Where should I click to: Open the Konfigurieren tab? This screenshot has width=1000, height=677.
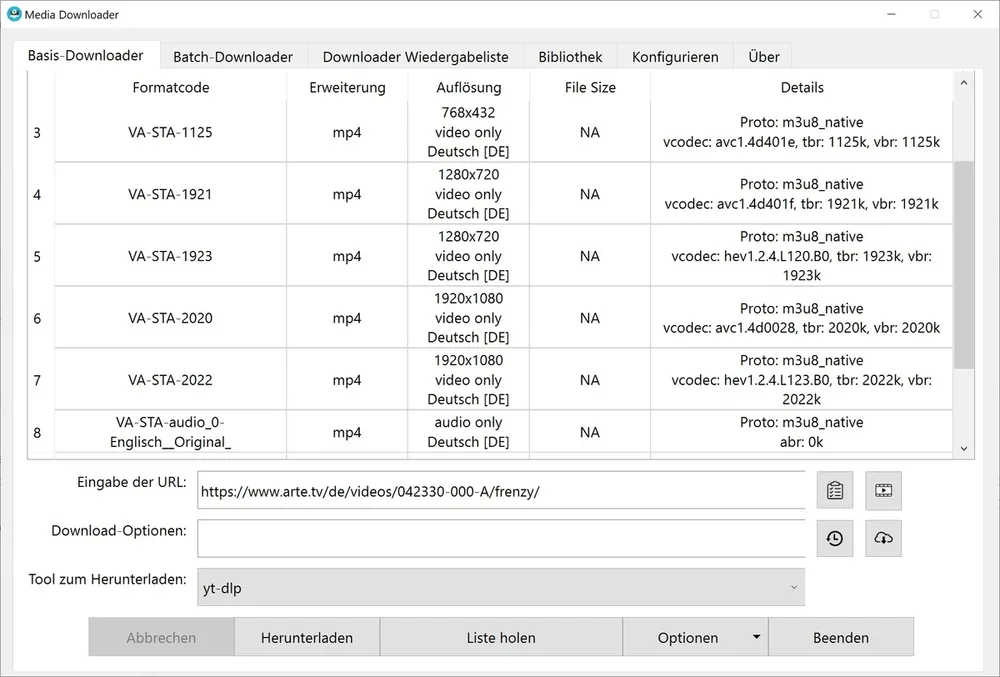click(675, 57)
